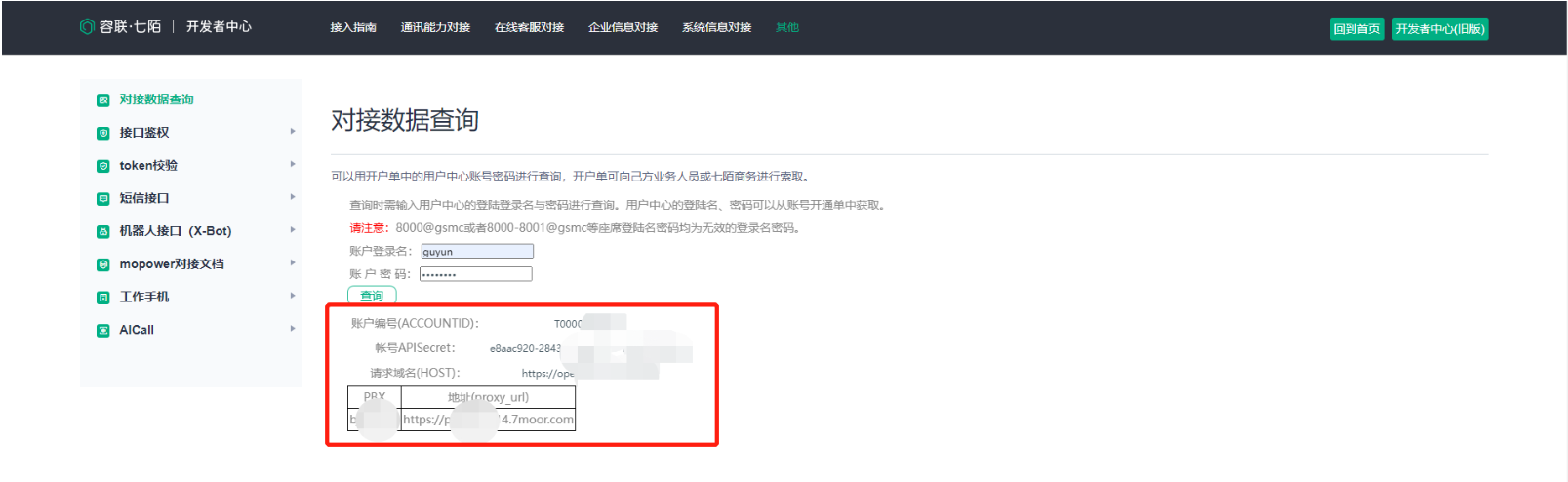Expand the token校验 submenu arrow
The image size is (1568, 482).
click(292, 165)
